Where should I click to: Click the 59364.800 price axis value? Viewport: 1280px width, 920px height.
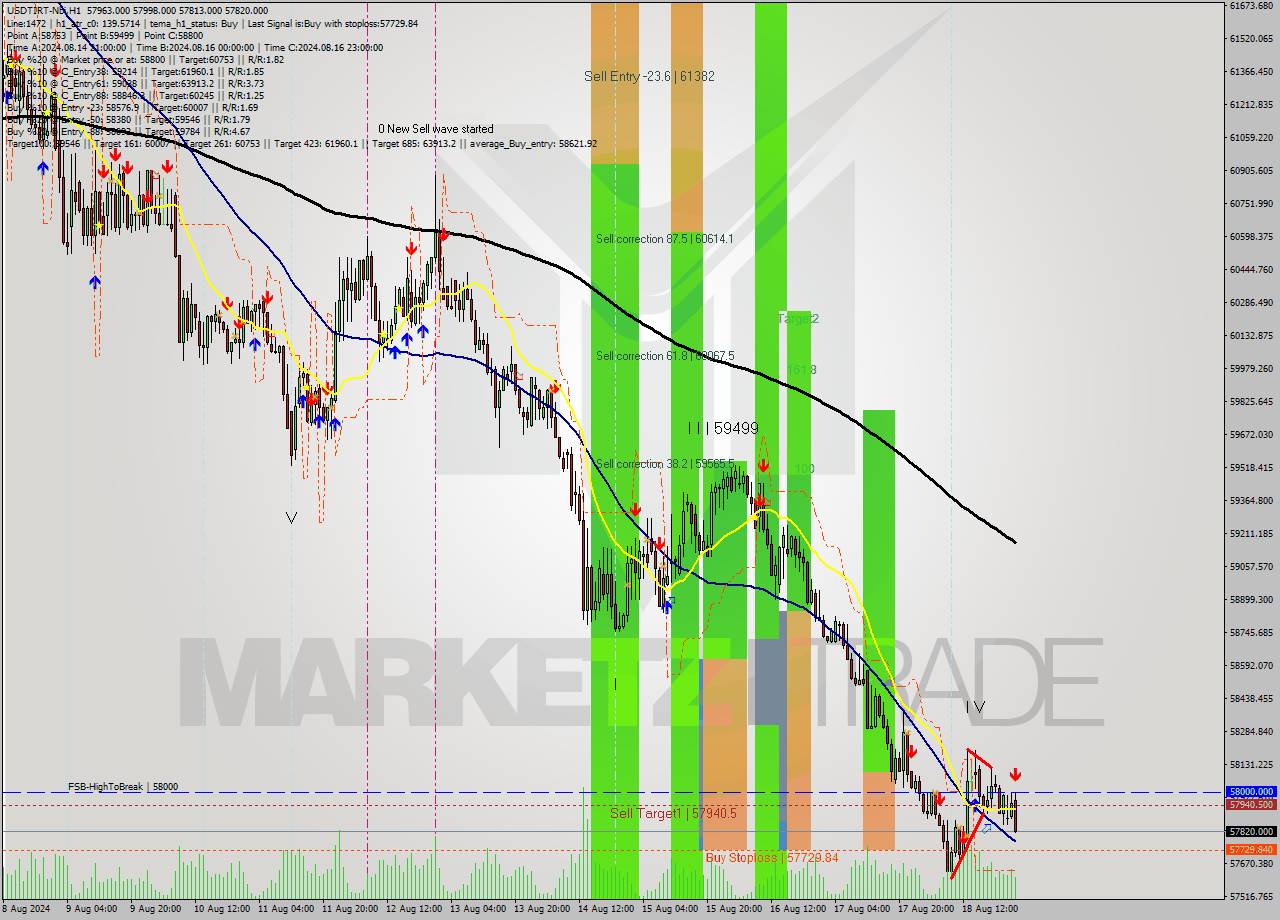pos(1251,500)
